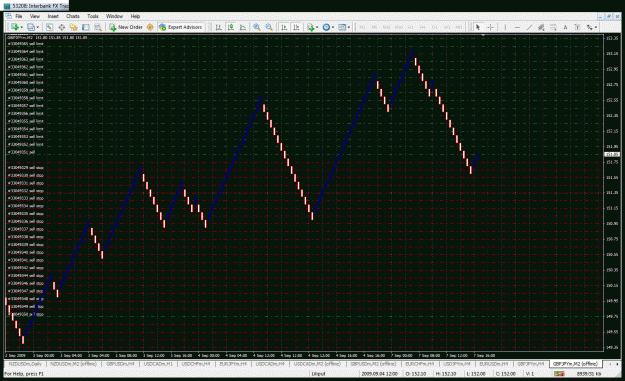Select the M1 timeframe button
Image resolution: width=625 pixels, height=381 pixels.
point(362,27)
